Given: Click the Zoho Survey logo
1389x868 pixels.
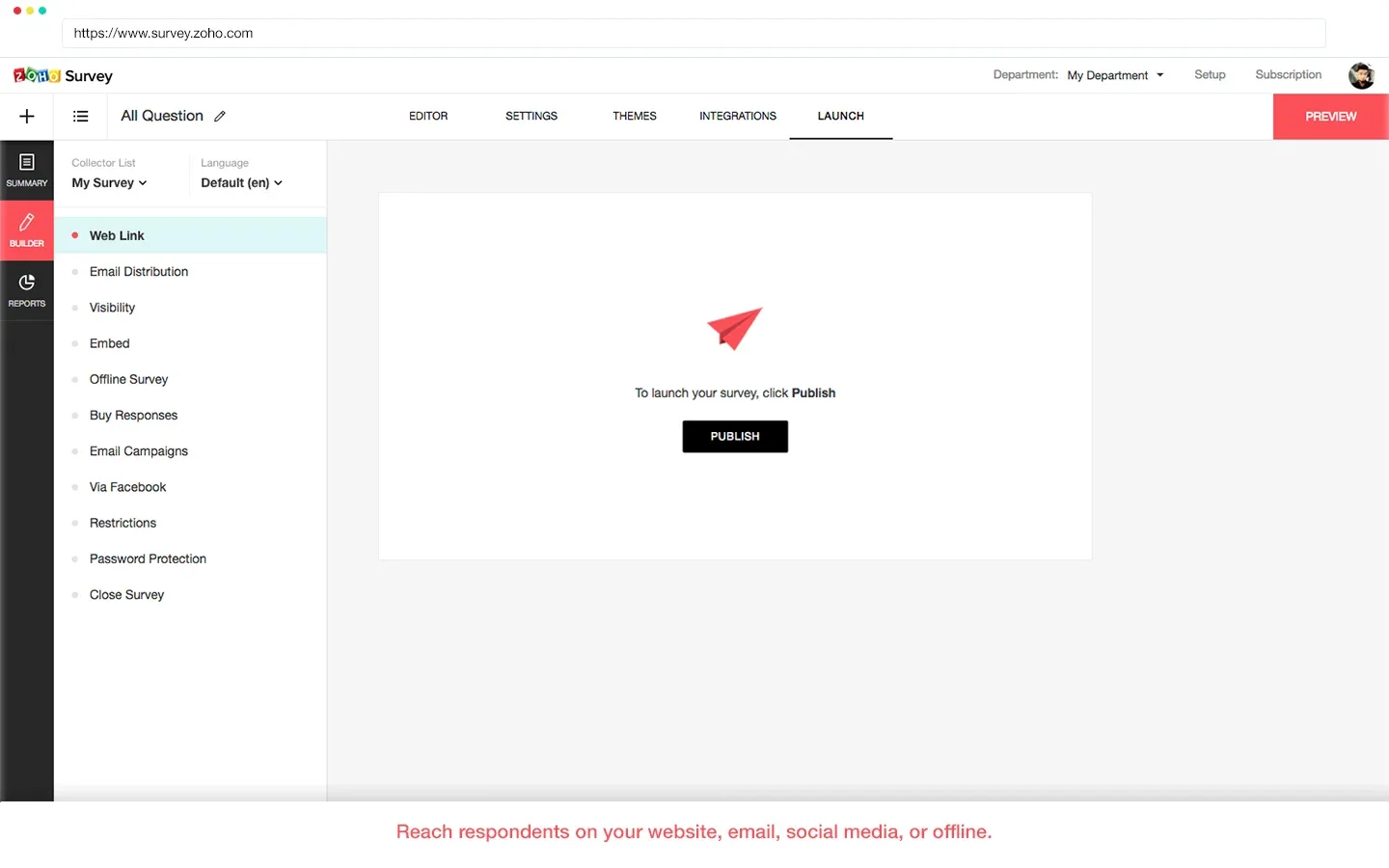Looking at the screenshot, I should [x=63, y=75].
